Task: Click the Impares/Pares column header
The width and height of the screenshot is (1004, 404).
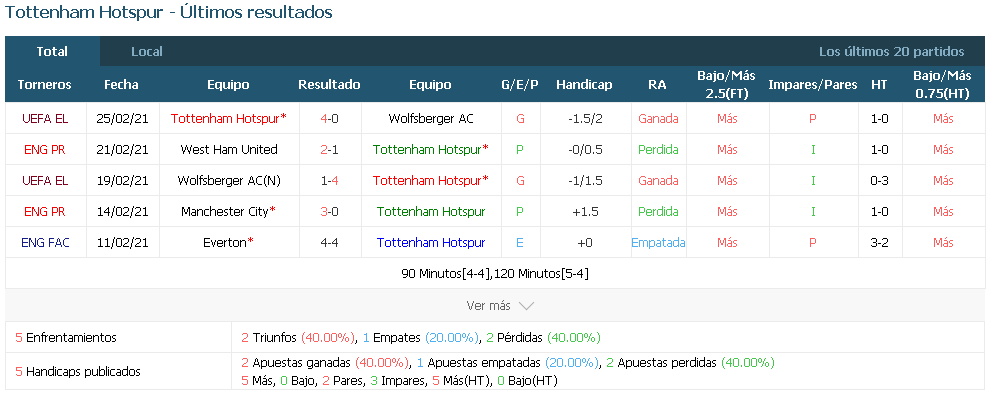Action: [813, 85]
